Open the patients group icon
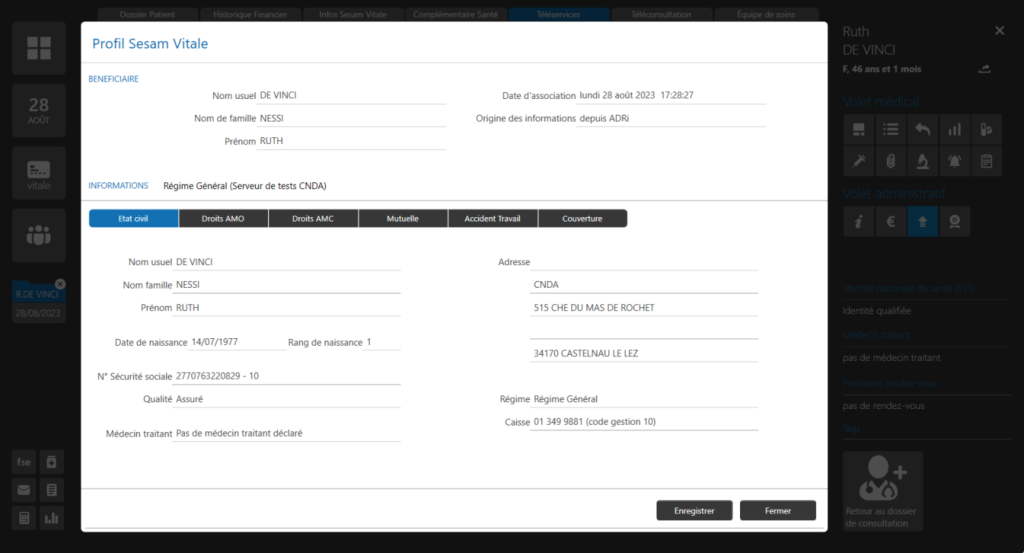The image size is (1024, 553). tap(39, 235)
